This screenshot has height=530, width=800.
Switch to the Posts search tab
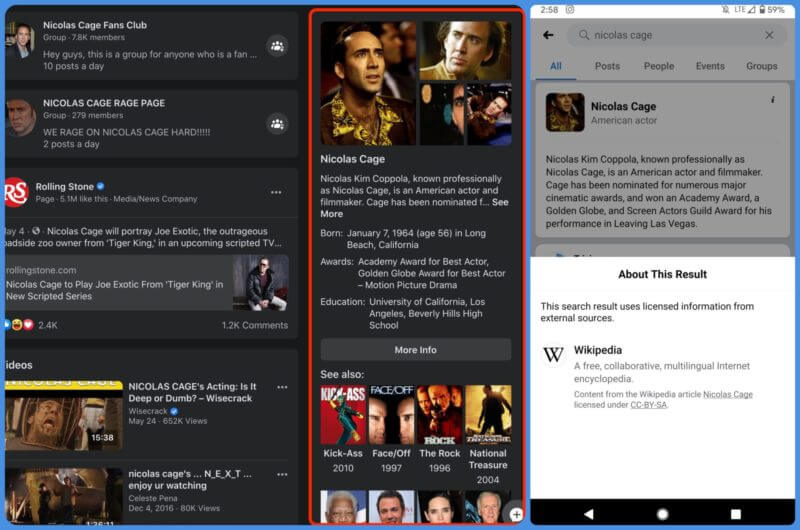pos(607,66)
